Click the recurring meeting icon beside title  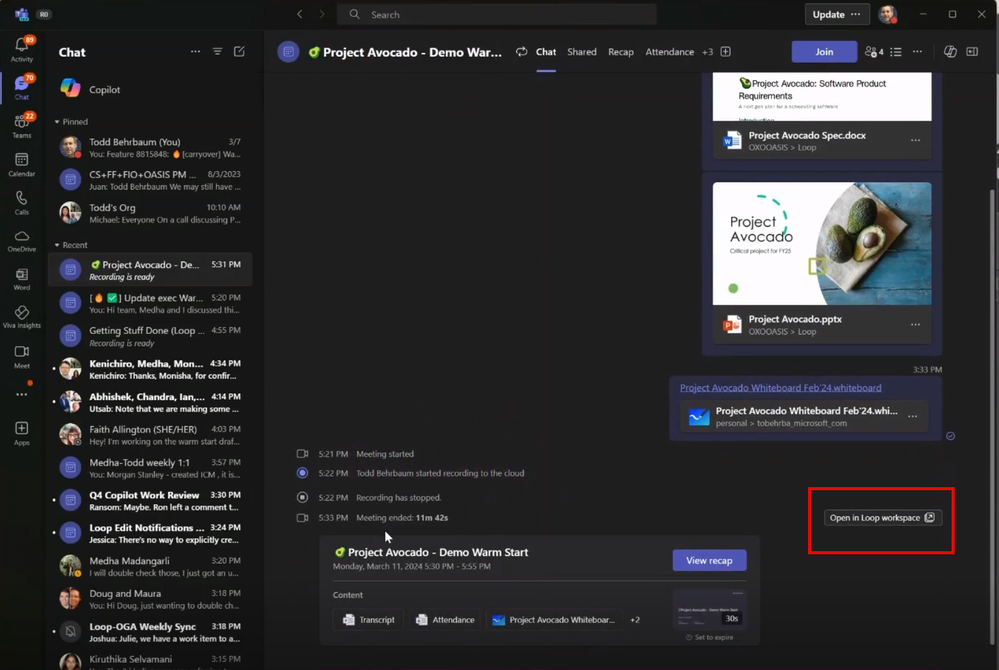[x=521, y=52]
